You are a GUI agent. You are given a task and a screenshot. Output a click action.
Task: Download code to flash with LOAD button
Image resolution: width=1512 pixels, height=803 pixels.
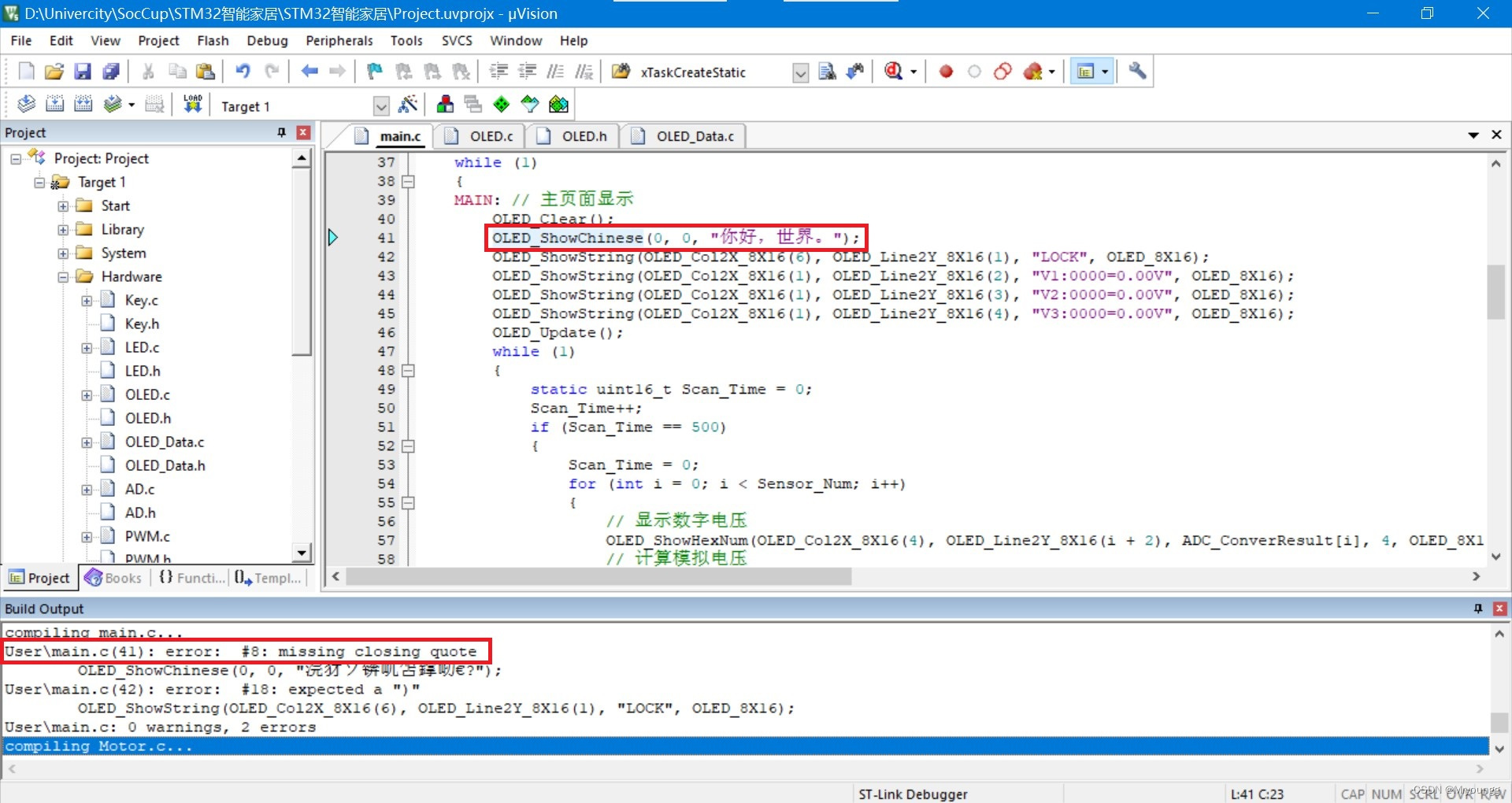tap(192, 103)
